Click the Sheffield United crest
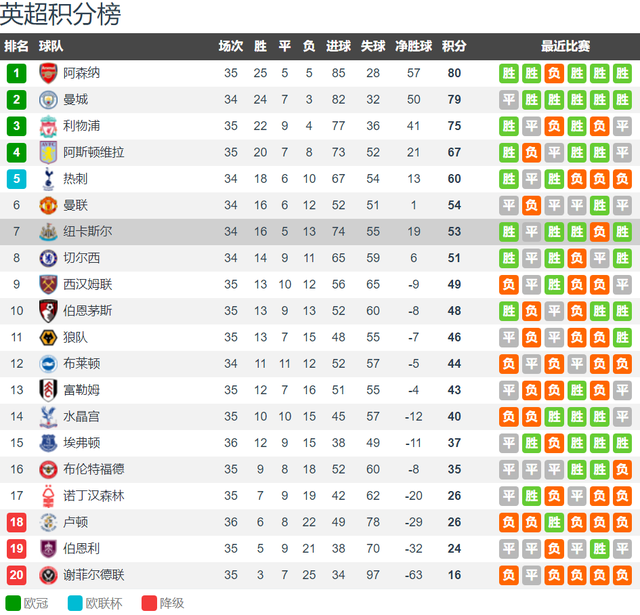Screen dimensions: 640x615 click(48, 575)
